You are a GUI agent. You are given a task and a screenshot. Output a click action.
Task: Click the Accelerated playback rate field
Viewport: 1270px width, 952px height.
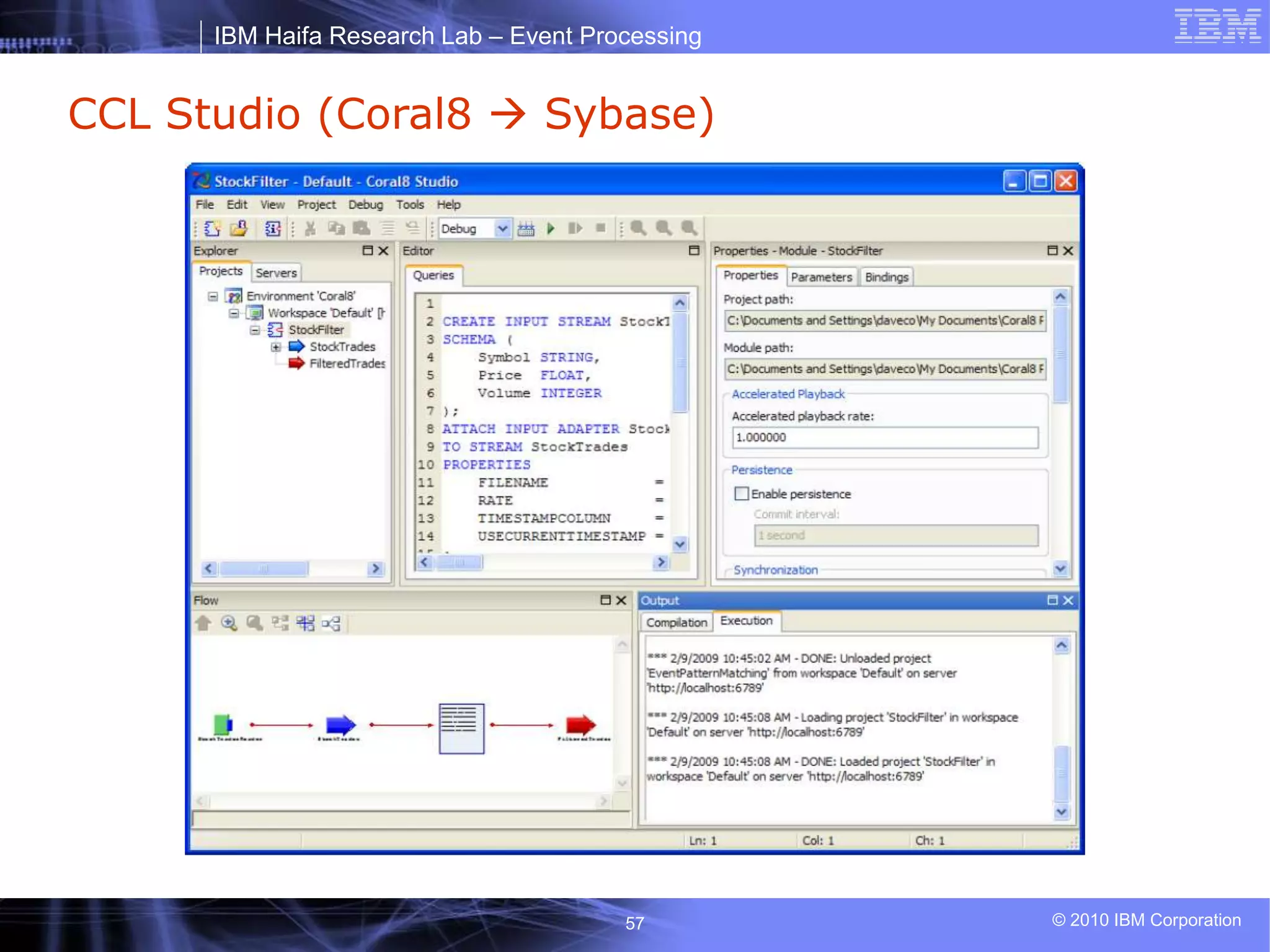click(885, 438)
